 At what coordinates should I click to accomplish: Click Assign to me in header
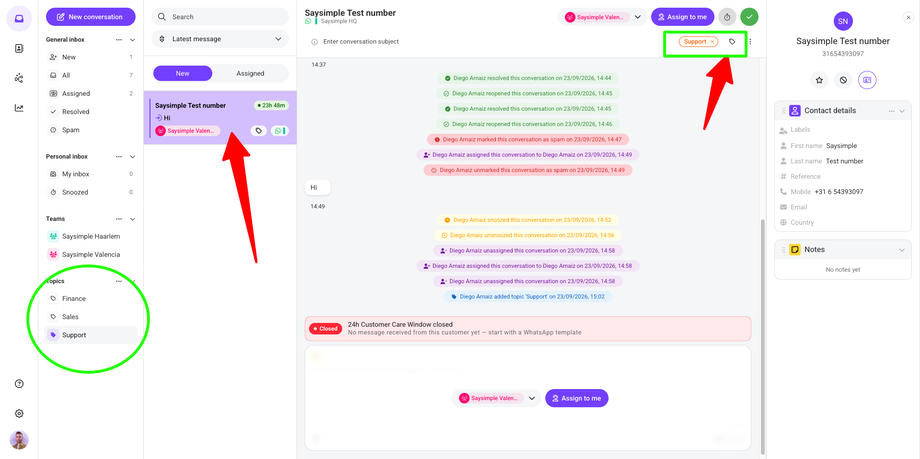click(682, 17)
